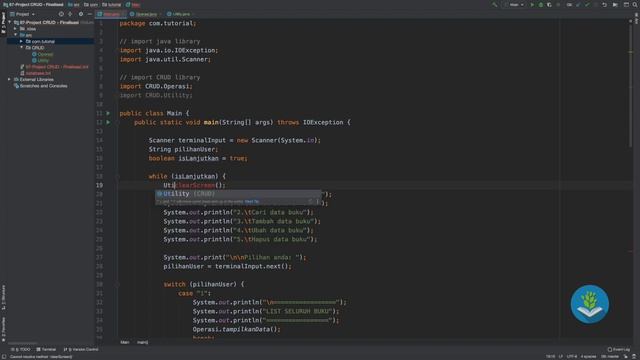Image resolution: width=640 pixels, height=360 pixels.
Task: Click the Structure vertical side tab
Action: click(3, 297)
